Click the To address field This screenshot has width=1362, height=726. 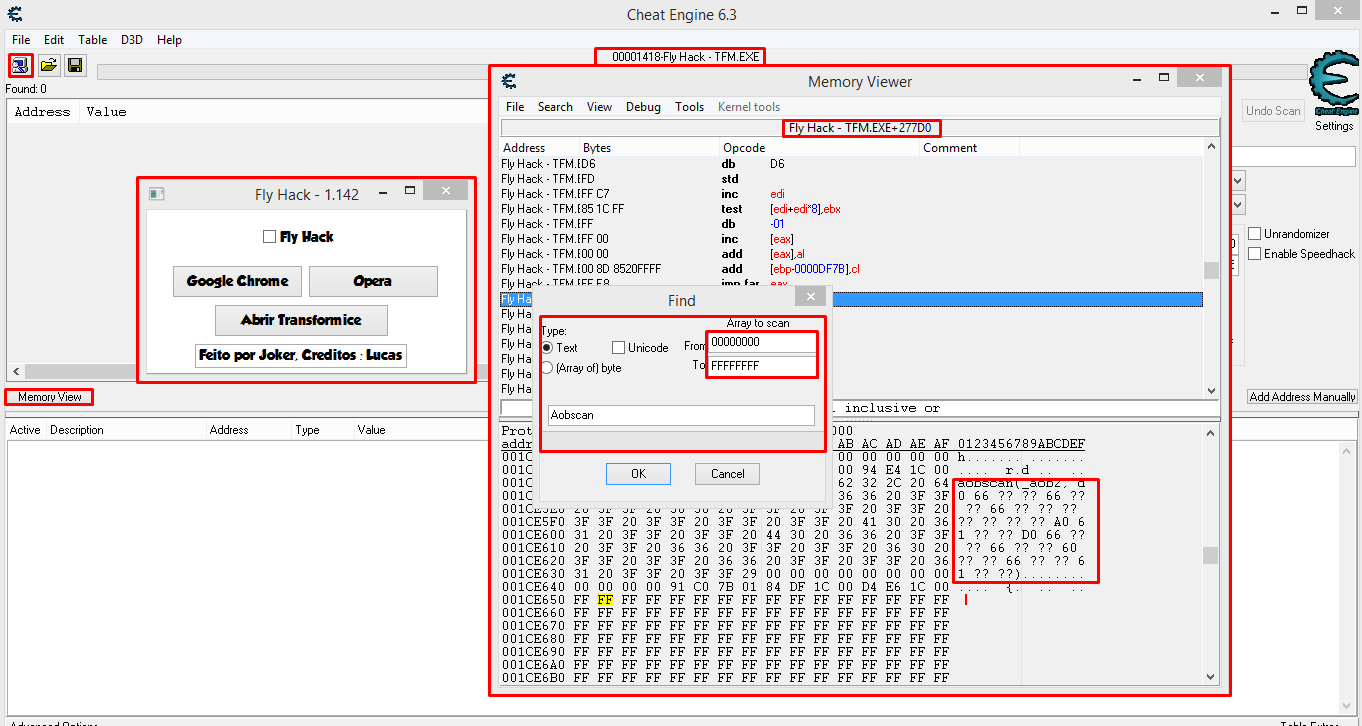tap(762, 366)
